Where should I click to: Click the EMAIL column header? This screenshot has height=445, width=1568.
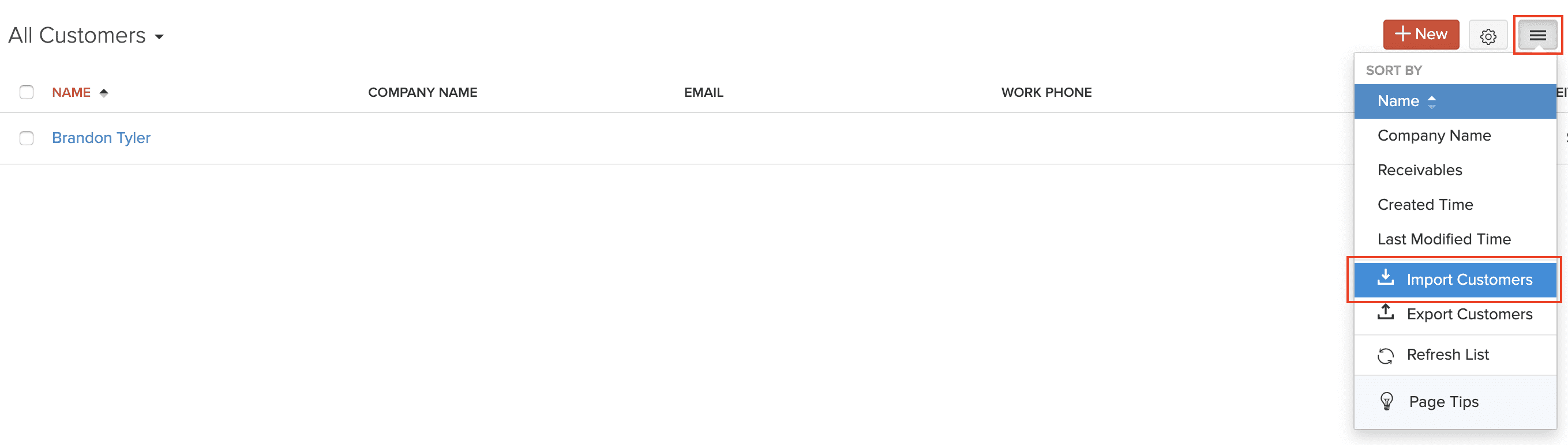pos(703,92)
